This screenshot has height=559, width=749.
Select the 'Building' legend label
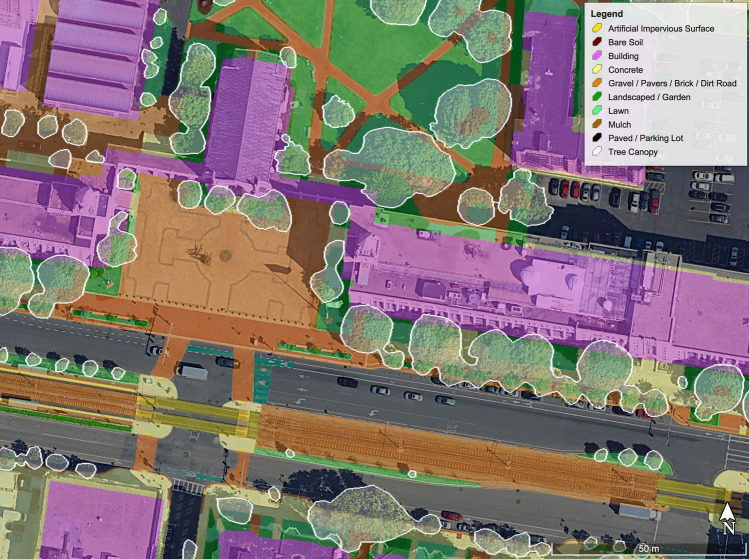[x=623, y=56]
